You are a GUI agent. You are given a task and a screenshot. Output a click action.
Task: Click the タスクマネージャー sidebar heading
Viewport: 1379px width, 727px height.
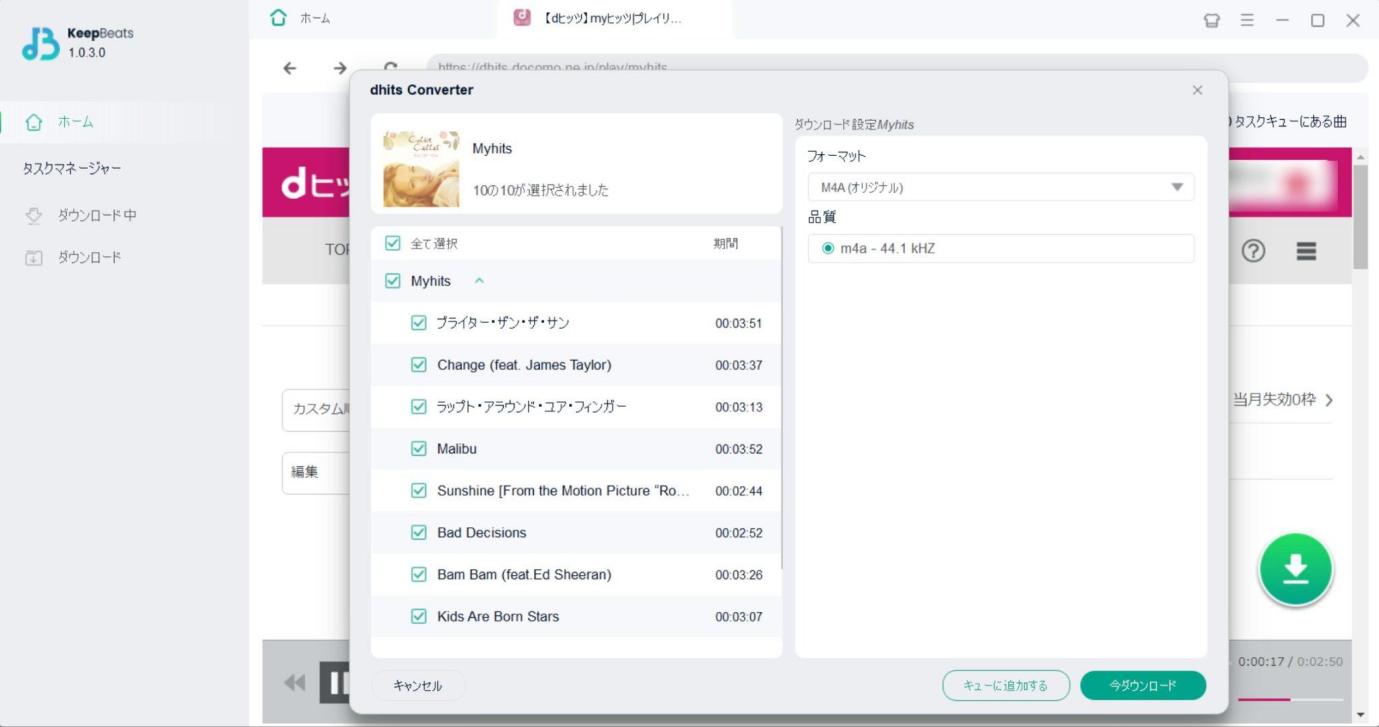tap(72, 168)
